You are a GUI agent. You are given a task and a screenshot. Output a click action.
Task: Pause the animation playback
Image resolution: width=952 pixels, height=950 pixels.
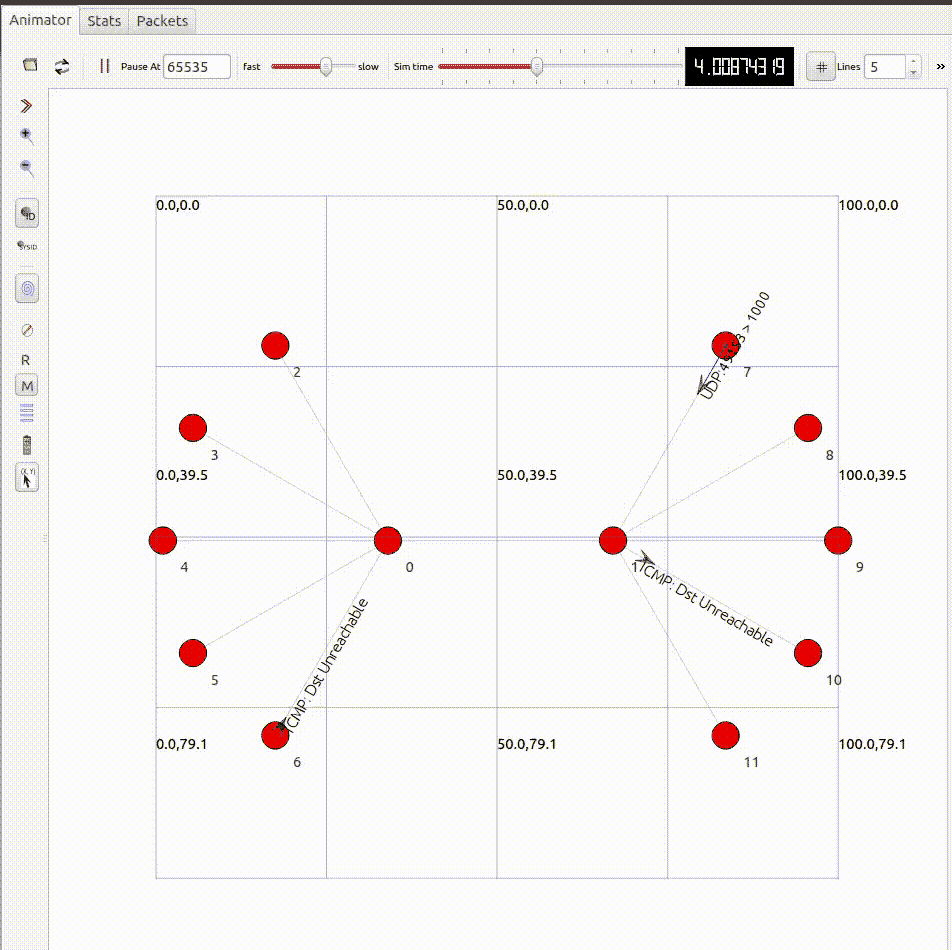[104, 66]
